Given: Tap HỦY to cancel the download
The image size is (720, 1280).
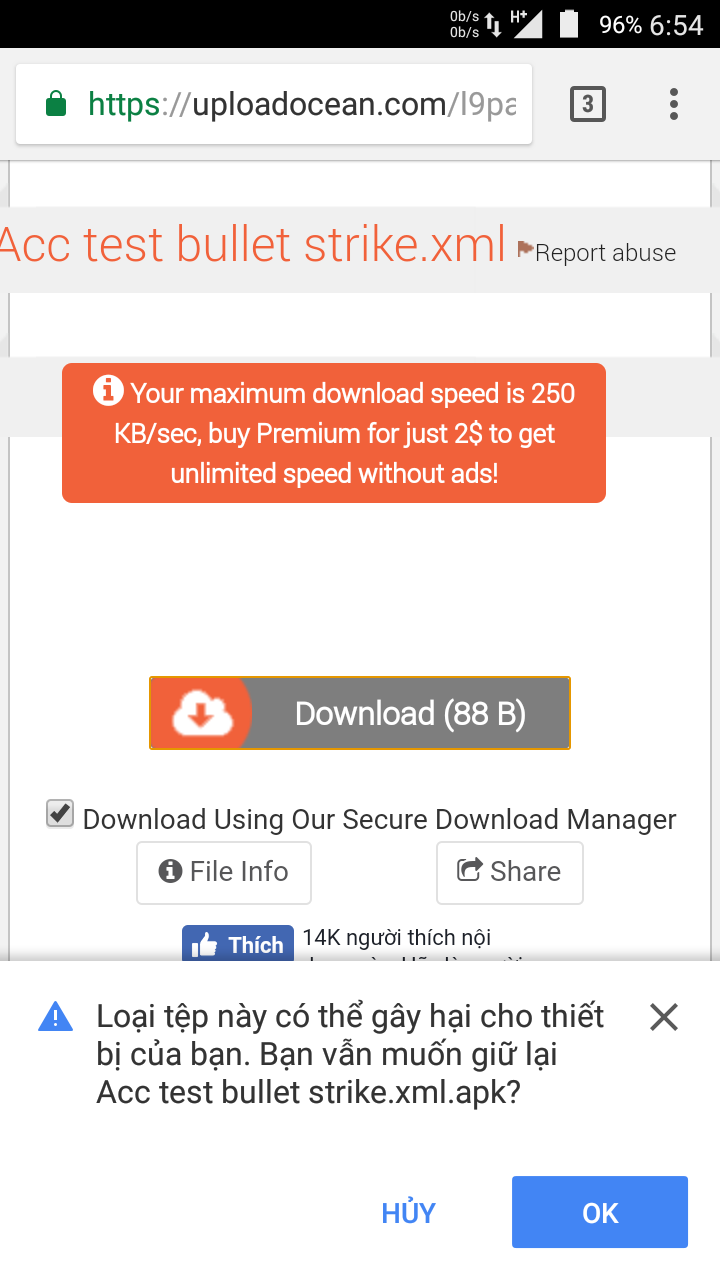Looking at the screenshot, I should tap(408, 1213).
